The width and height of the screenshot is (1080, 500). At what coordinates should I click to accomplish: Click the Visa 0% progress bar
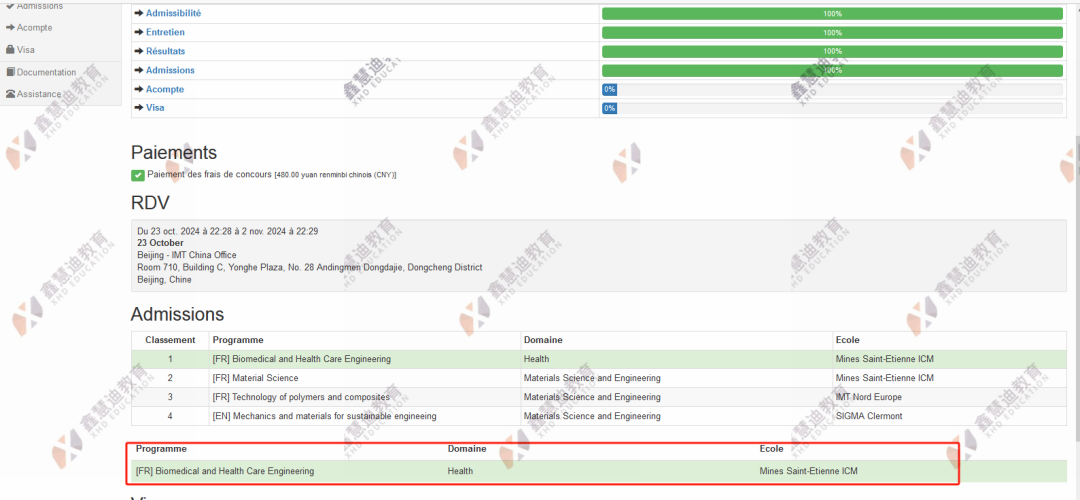click(x=832, y=108)
